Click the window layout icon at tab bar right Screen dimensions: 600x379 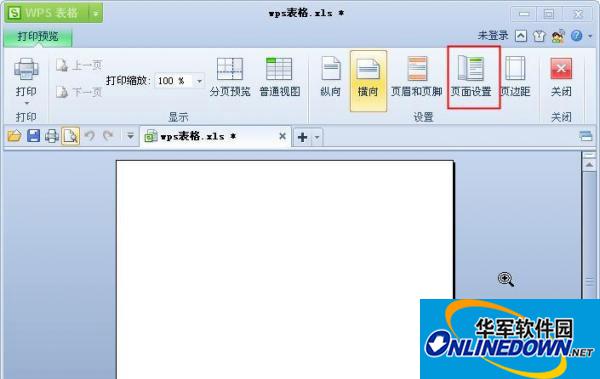585,136
